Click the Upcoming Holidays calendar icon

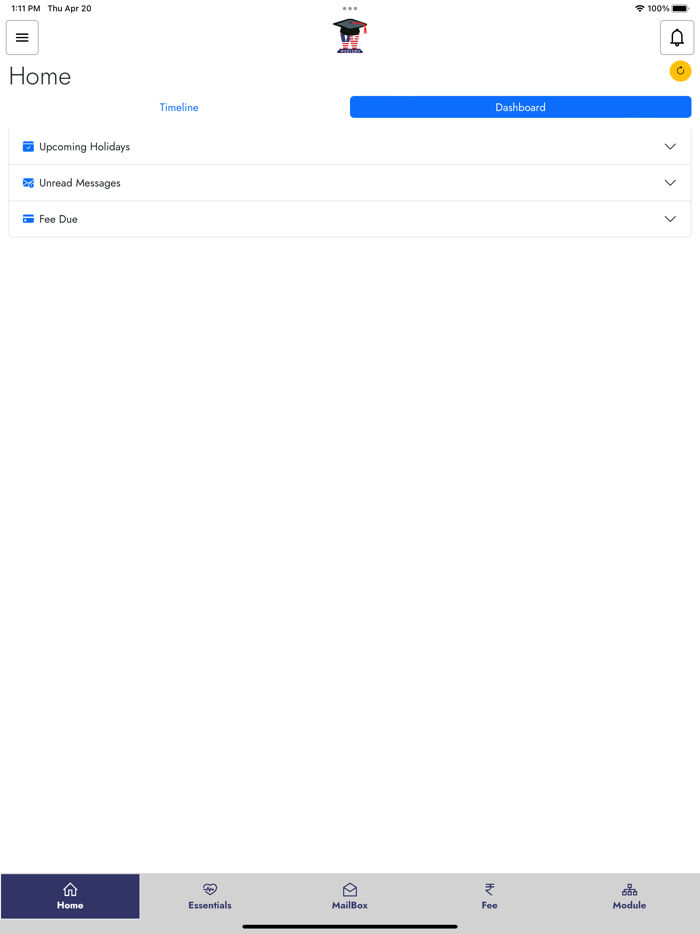point(28,147)
